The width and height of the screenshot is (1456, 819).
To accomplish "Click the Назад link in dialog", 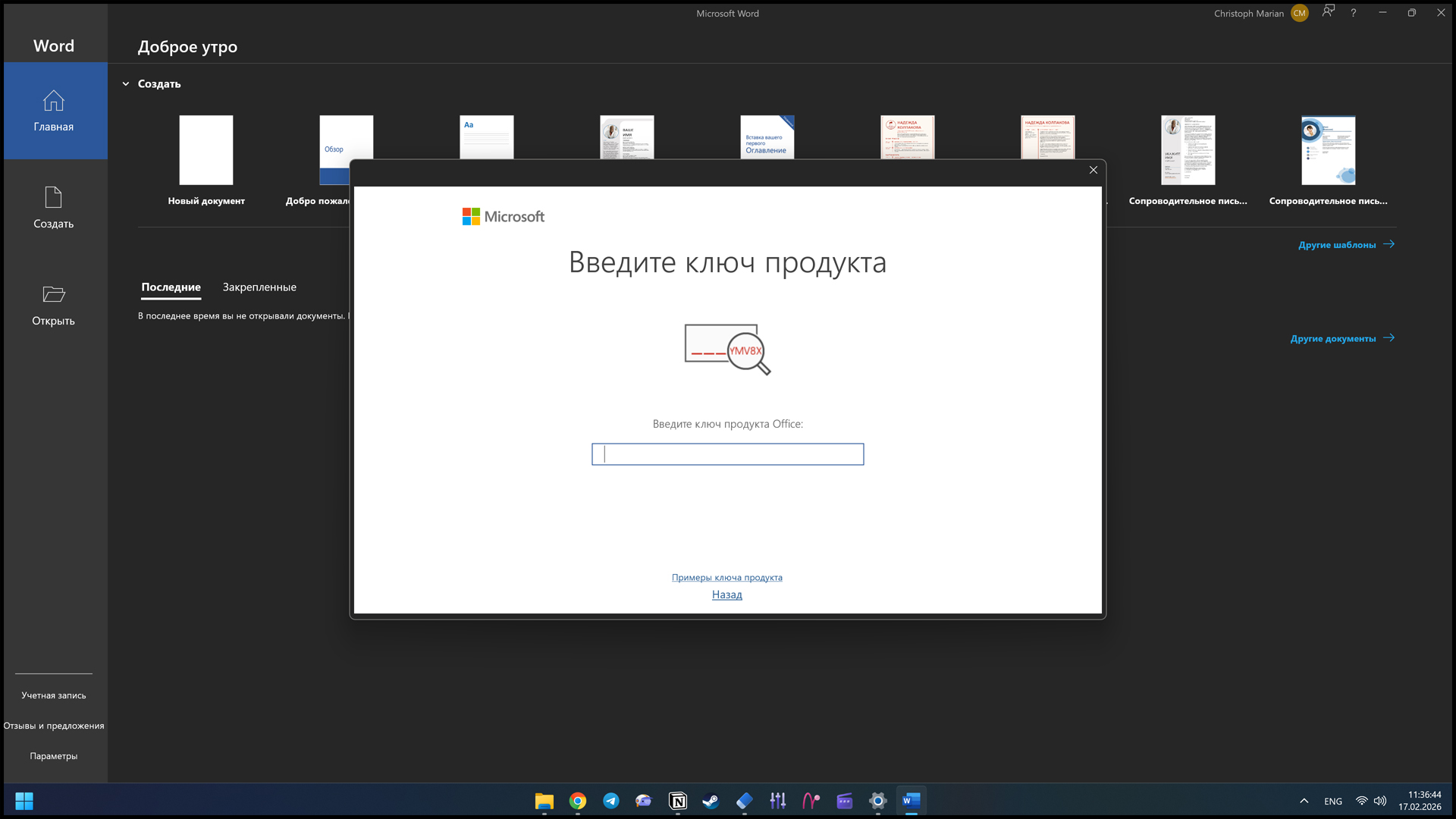I will pyautogui.click(x=726, y=595).
